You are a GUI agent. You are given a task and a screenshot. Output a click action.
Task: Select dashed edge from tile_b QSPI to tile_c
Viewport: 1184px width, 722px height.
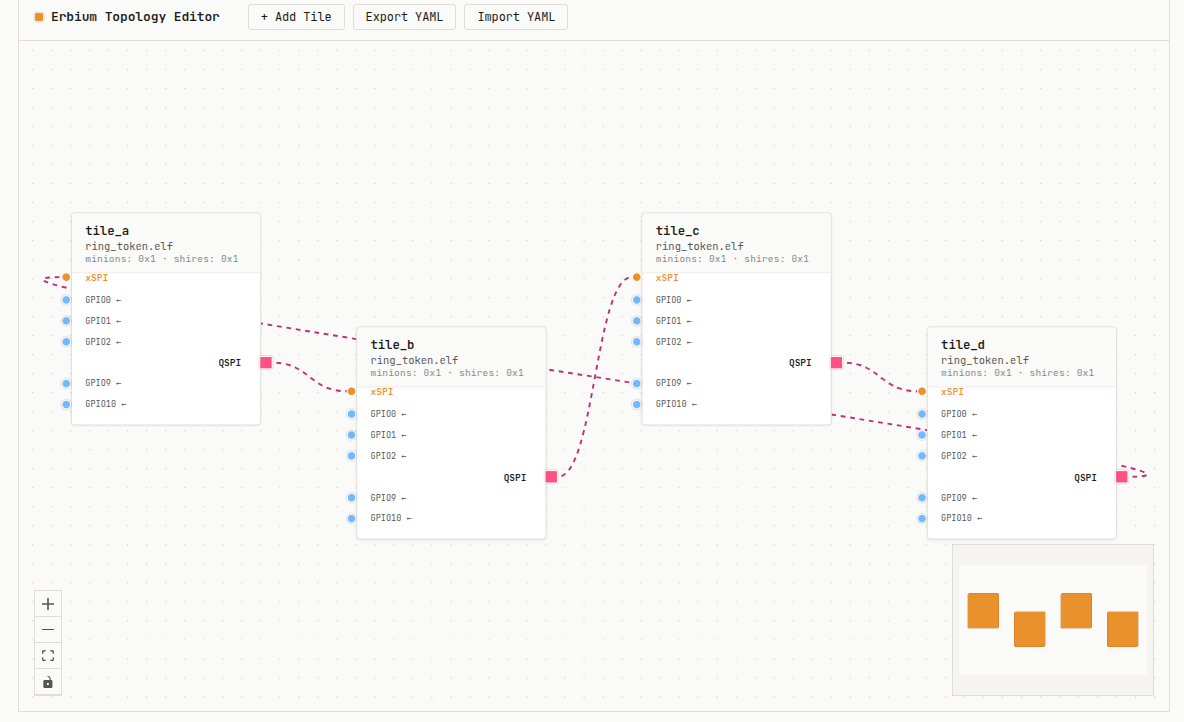point(594,377)
